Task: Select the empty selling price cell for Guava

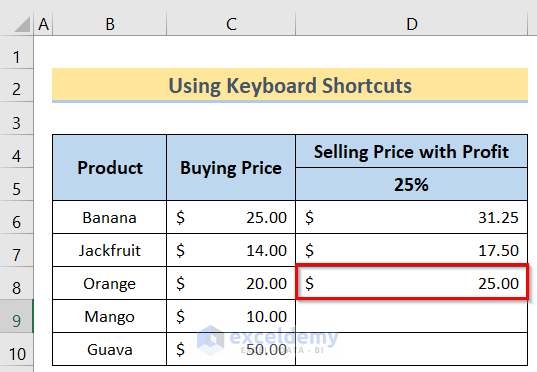Action: (412, 349)
